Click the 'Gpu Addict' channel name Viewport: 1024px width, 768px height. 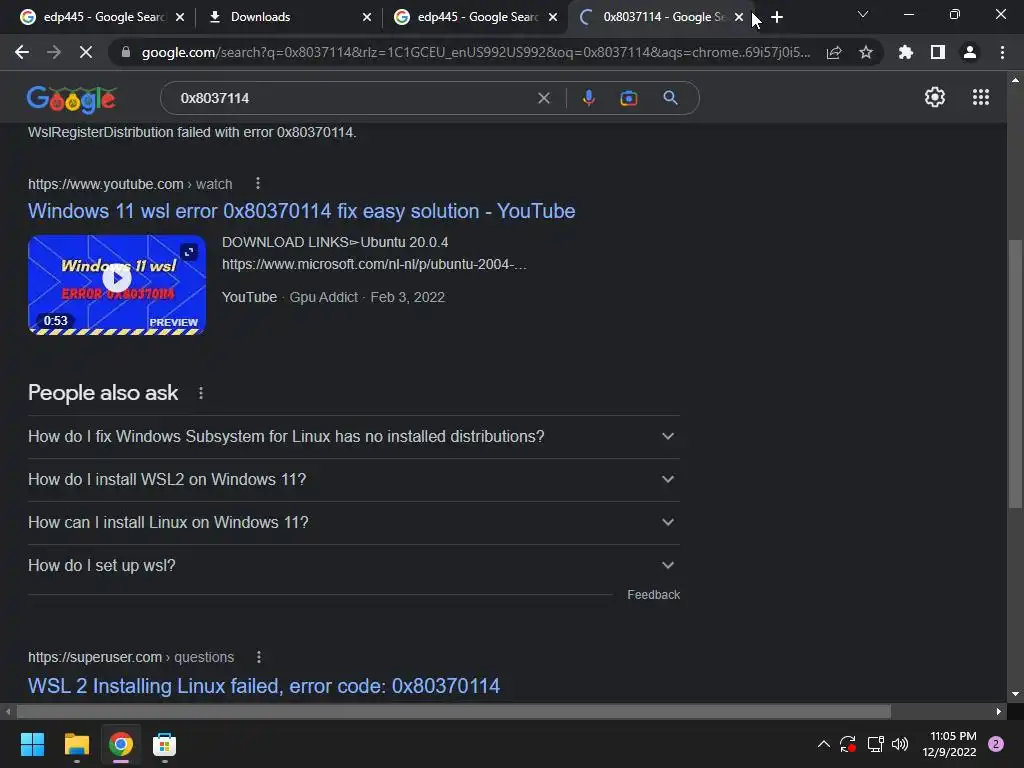coord(323,297)
